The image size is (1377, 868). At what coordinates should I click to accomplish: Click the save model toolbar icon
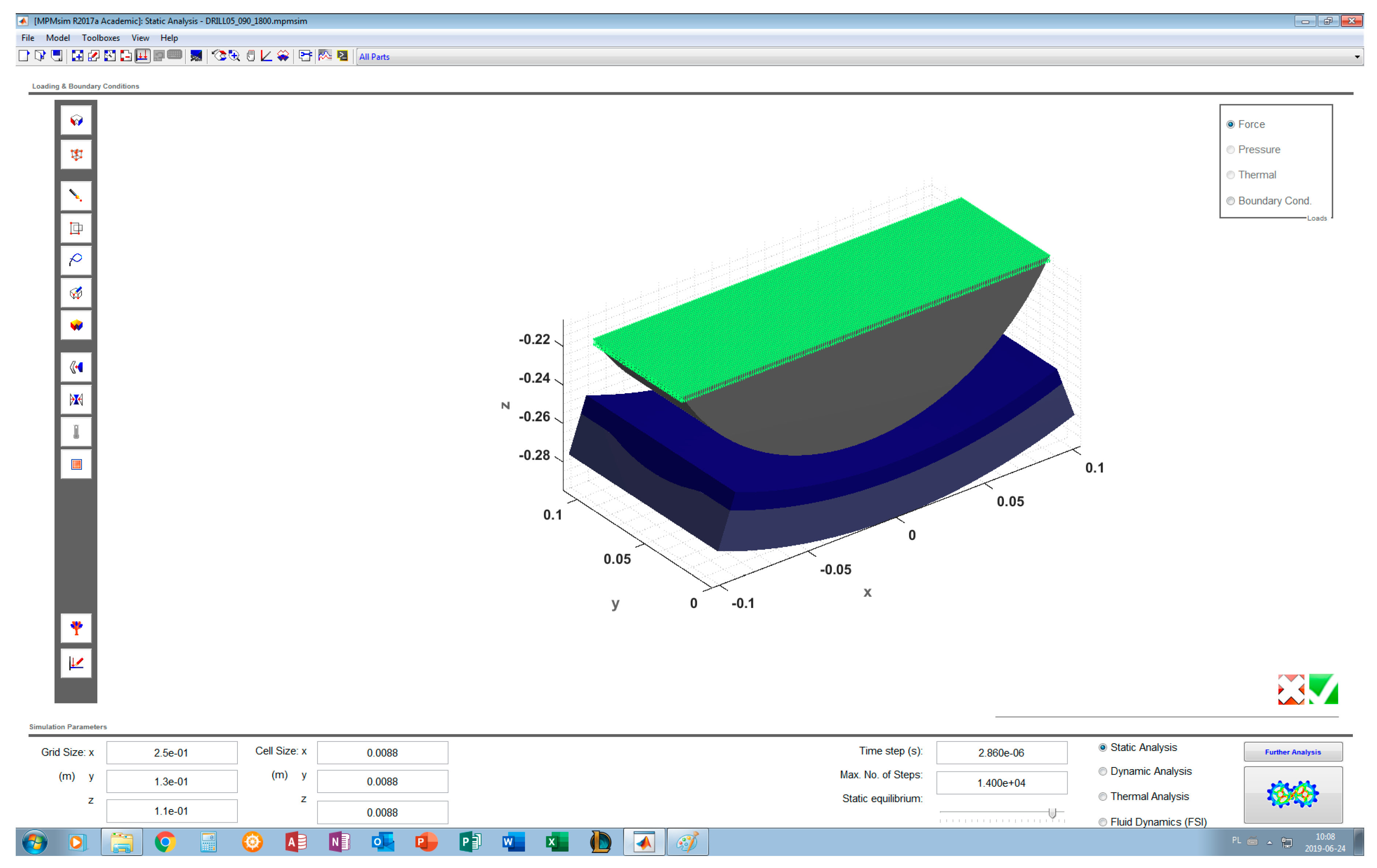(56, 56)
